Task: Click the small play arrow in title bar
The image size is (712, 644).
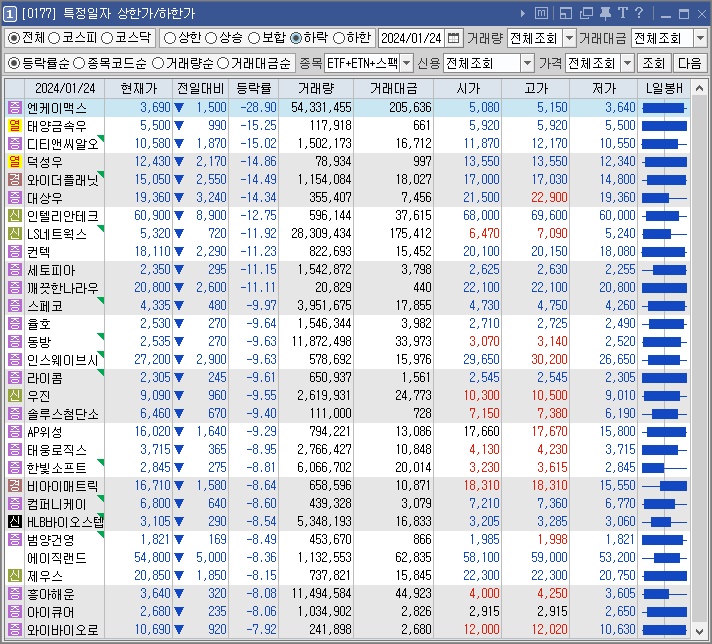Action: (x=523, y=14)
